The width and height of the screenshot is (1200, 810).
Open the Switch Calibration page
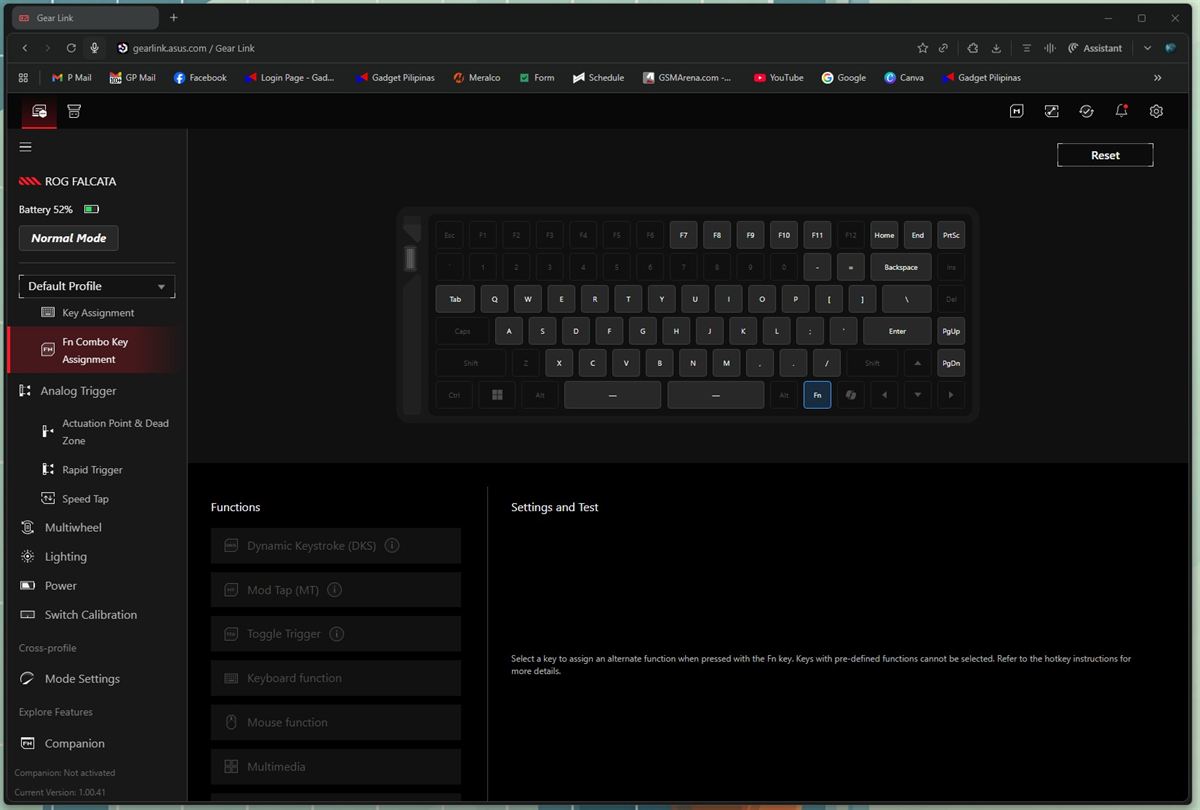click(90, 615)
